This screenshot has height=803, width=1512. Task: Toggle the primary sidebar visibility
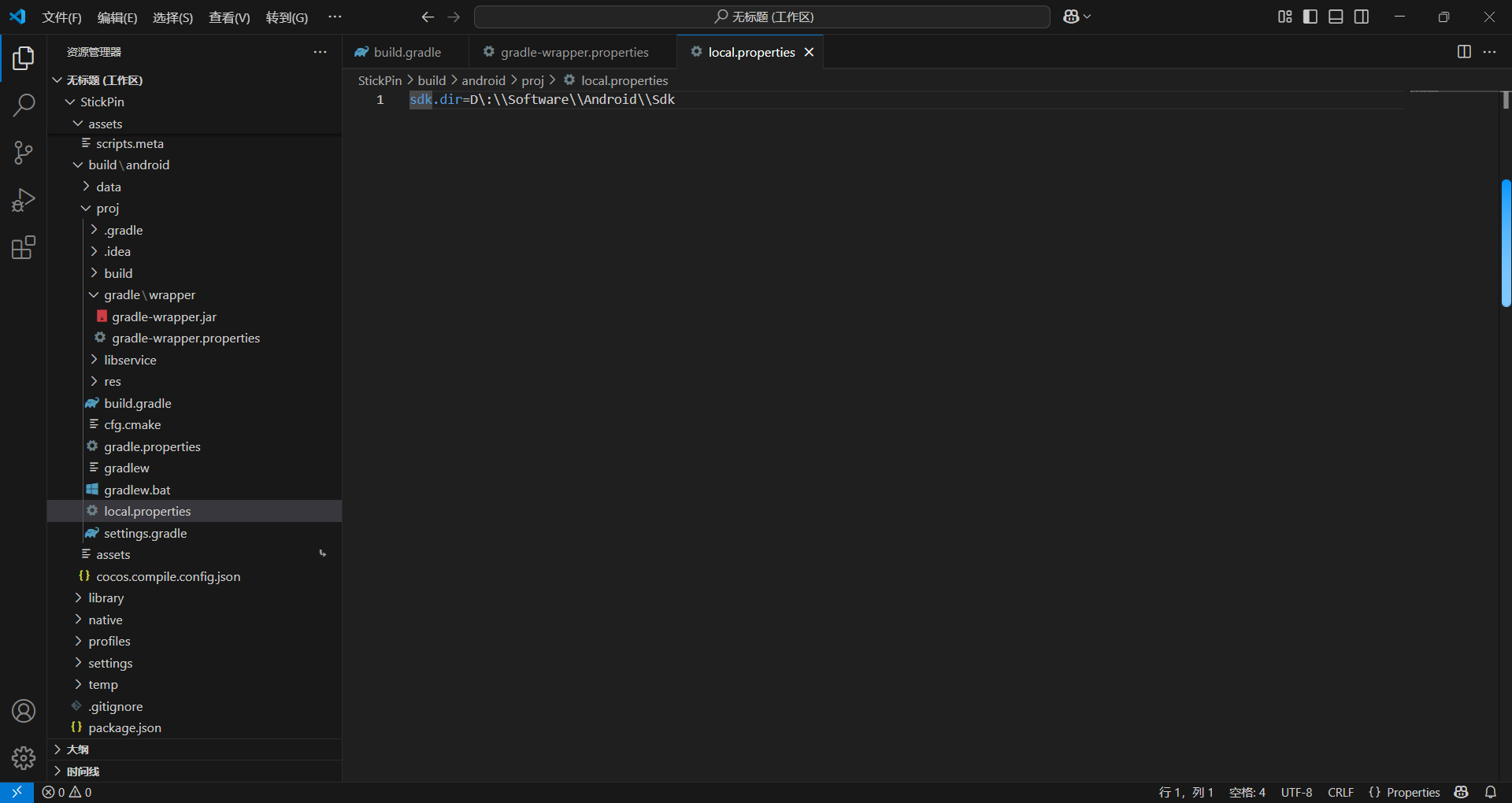click(1310, 16)
